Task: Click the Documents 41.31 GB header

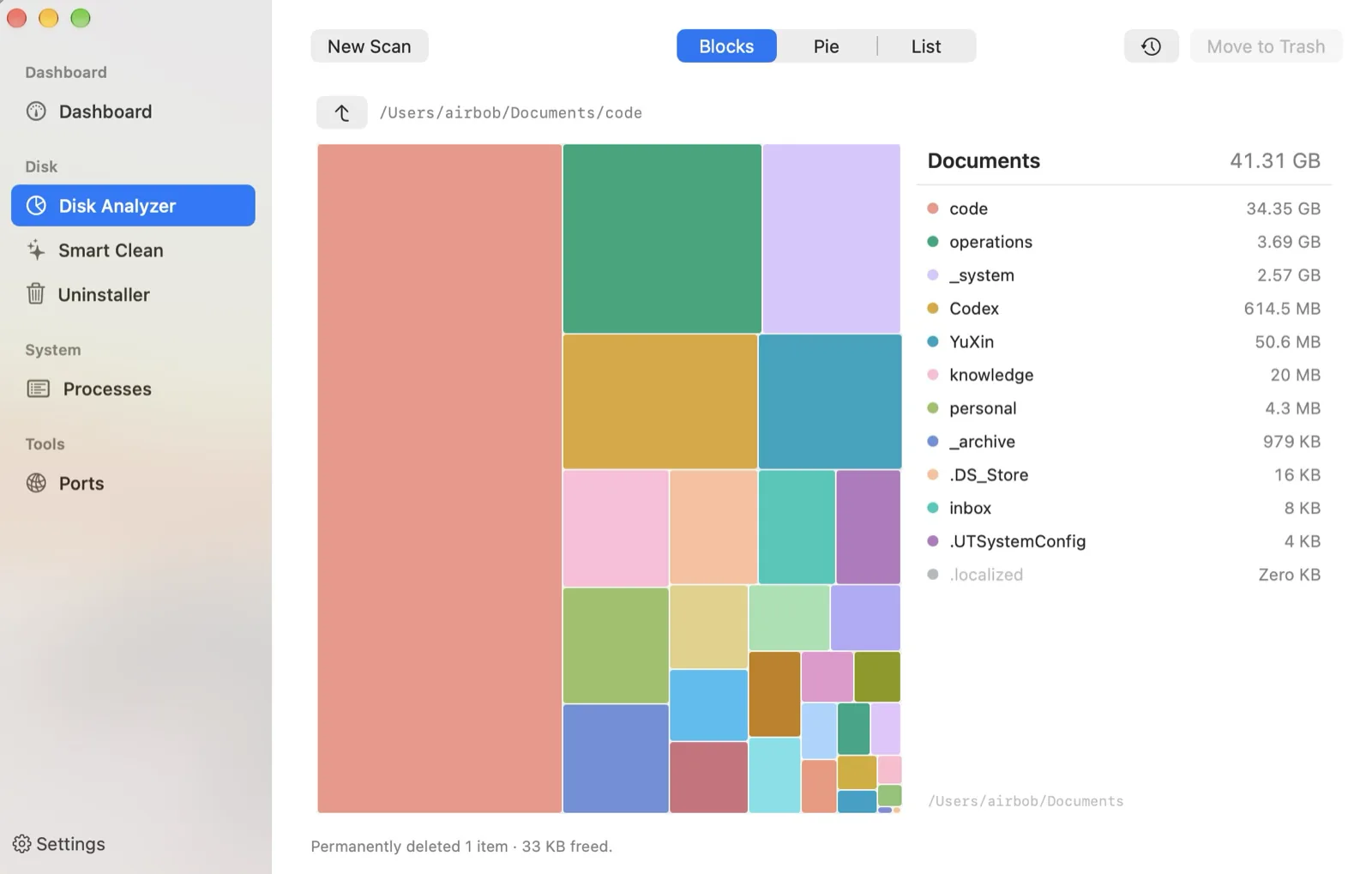Action: coord(1123,160)
